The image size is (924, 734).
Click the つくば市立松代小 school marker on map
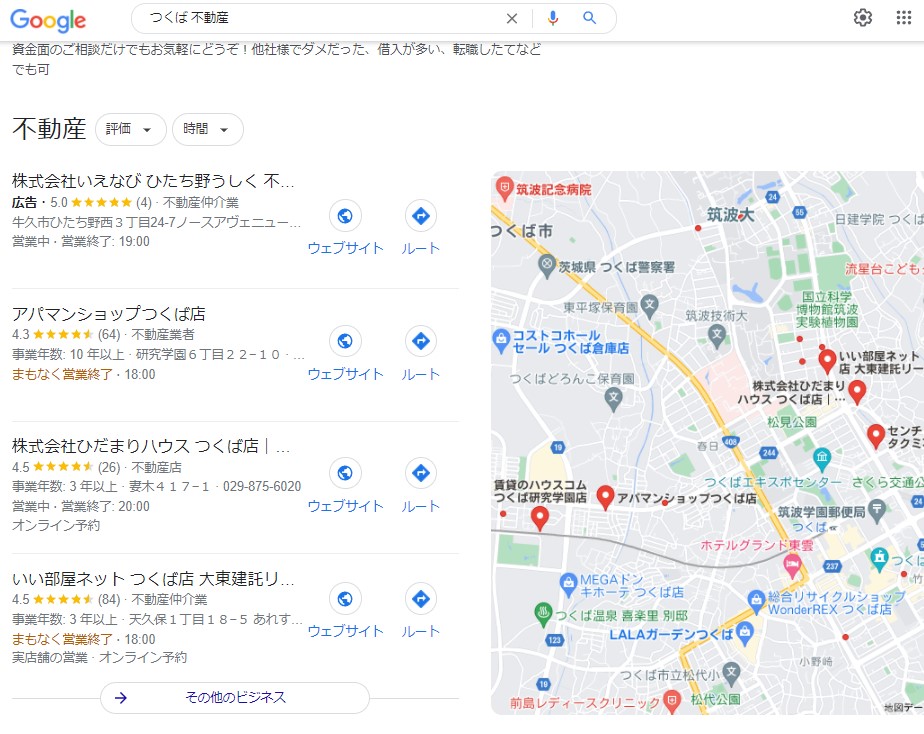731,673
